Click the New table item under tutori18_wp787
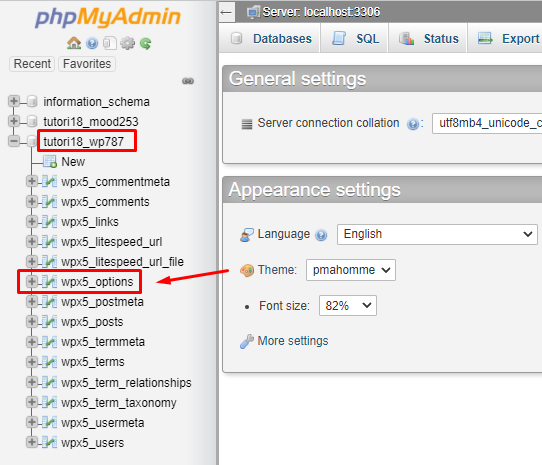The image size is (542, 465). [73, 161]
